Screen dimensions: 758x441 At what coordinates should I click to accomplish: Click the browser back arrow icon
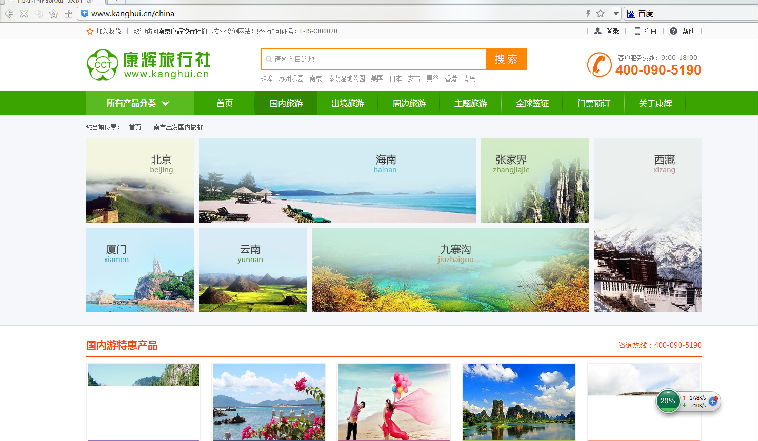coord(9,14)
